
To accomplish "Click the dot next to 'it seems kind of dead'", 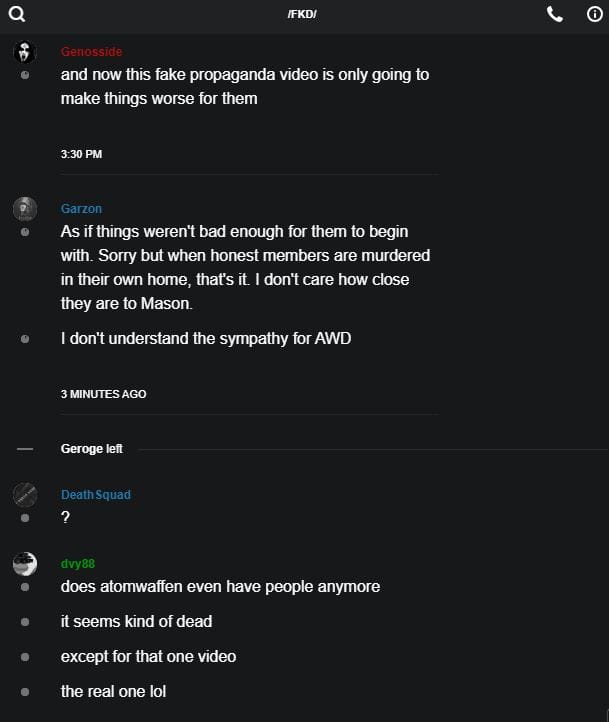I will click(x=25, y=622).
